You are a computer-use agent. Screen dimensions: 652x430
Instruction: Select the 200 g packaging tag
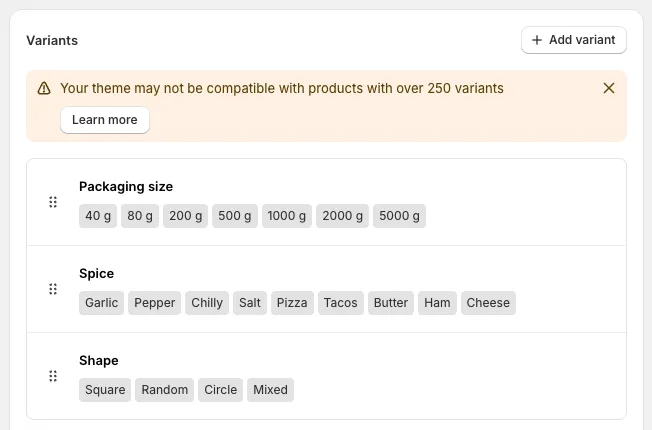coord(185,216)
